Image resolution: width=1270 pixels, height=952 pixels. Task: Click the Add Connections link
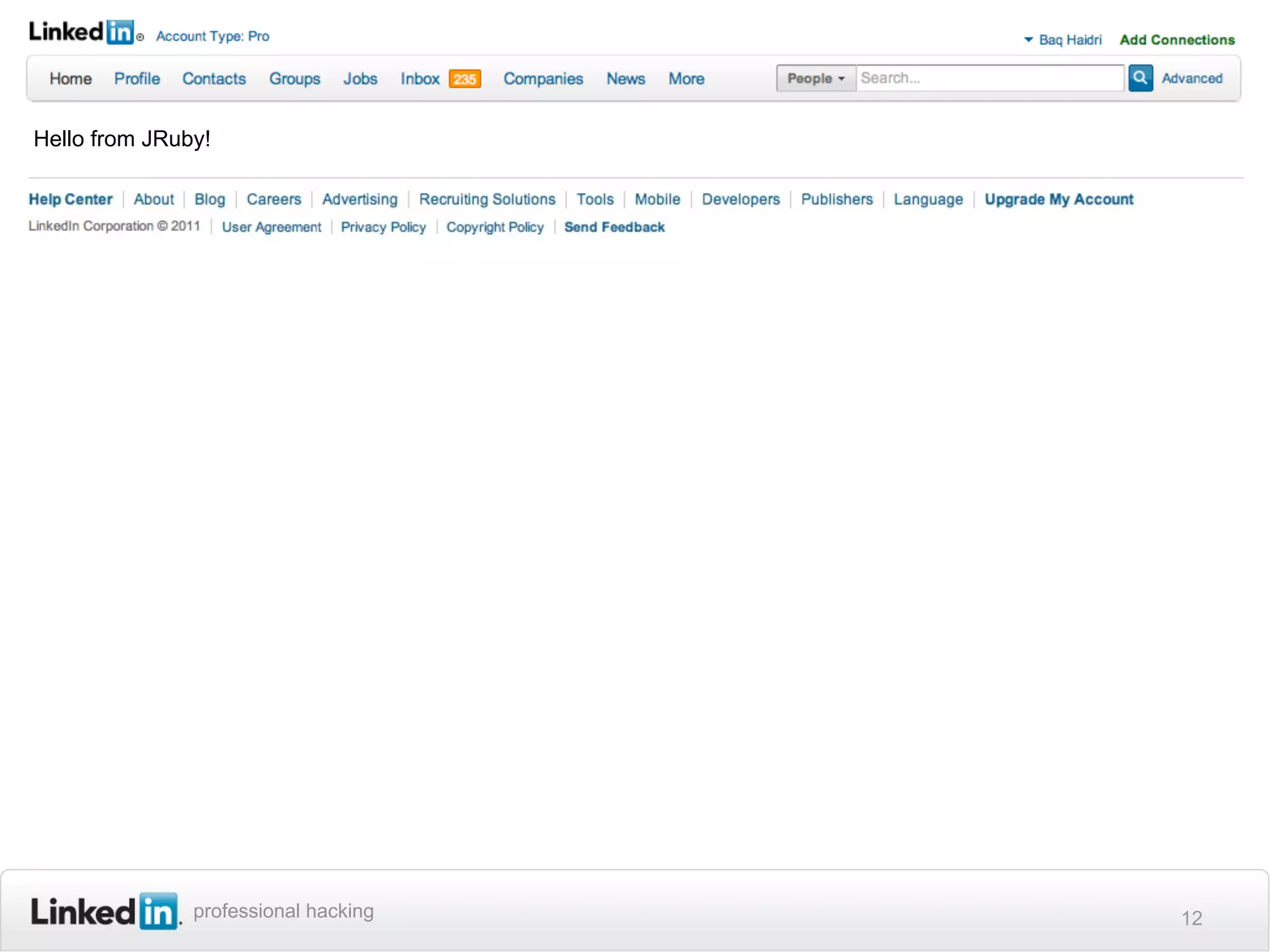1176,40
